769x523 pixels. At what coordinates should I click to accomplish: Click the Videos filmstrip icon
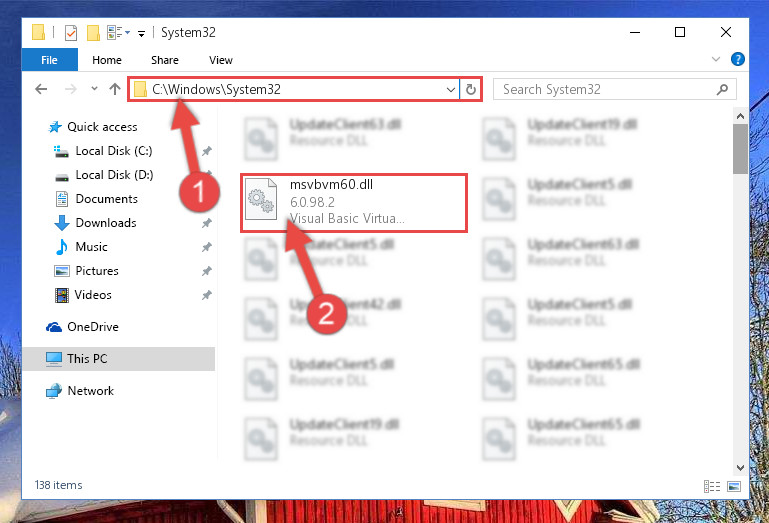[62, 295]
